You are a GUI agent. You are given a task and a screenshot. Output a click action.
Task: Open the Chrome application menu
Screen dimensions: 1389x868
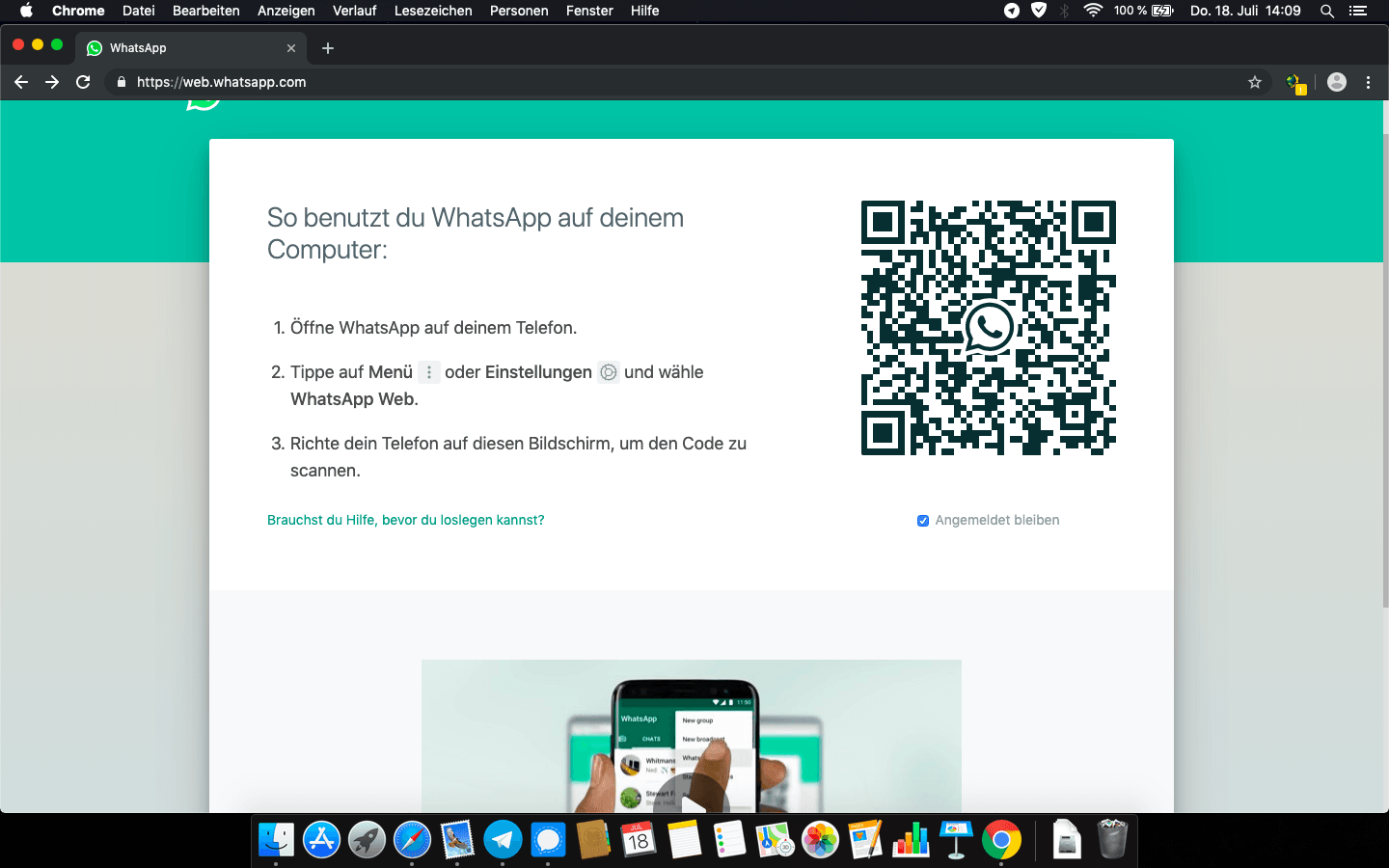[x=78, y=11]
